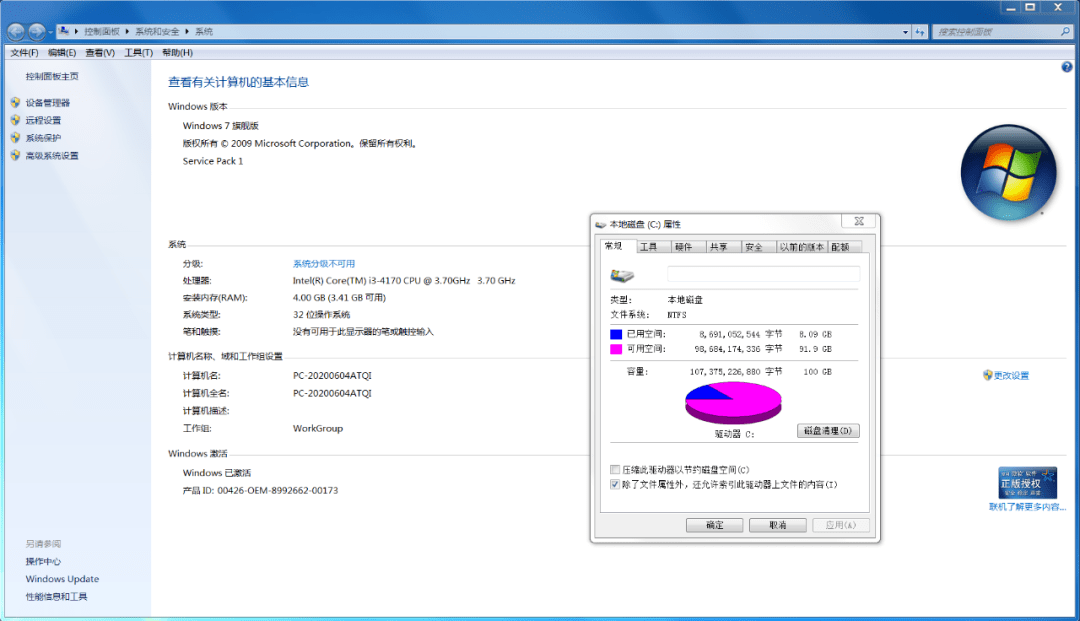Go to 控制面板主页
Screen dimensions: 1080x621
52,76
